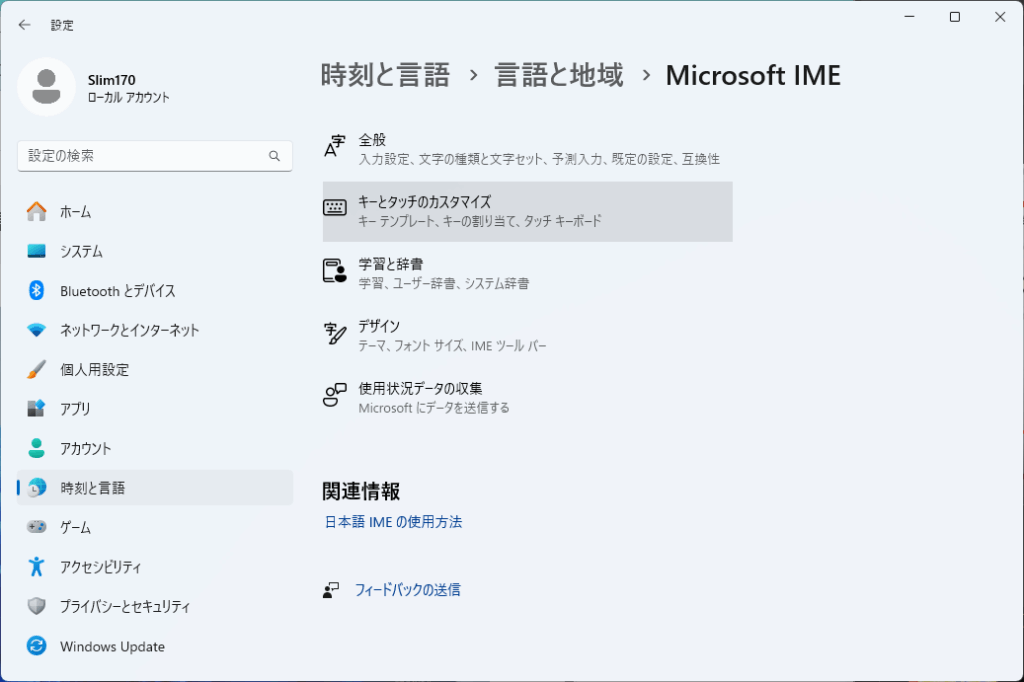Click the アカウント person icon
This screenshot has width=1024, height=682.
click(37, 448)
